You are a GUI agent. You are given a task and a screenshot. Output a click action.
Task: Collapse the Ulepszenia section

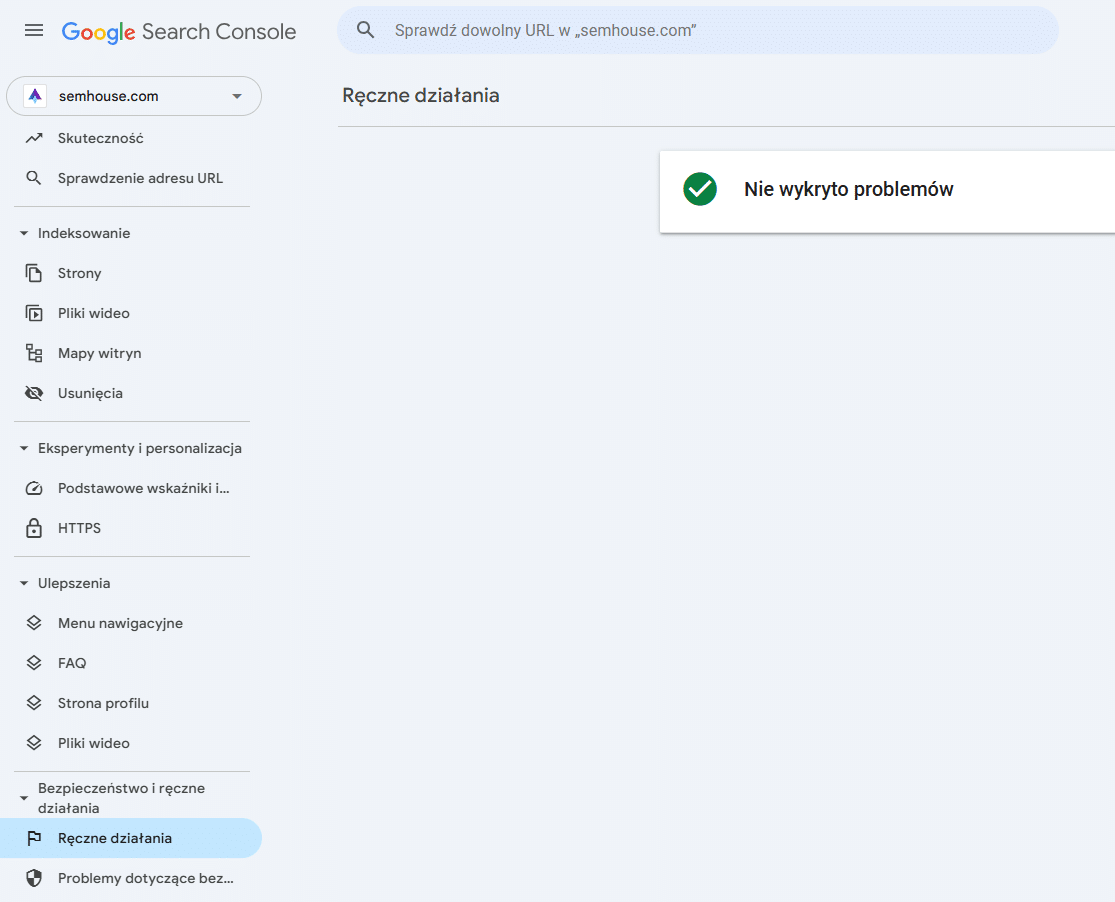[23, 583]
